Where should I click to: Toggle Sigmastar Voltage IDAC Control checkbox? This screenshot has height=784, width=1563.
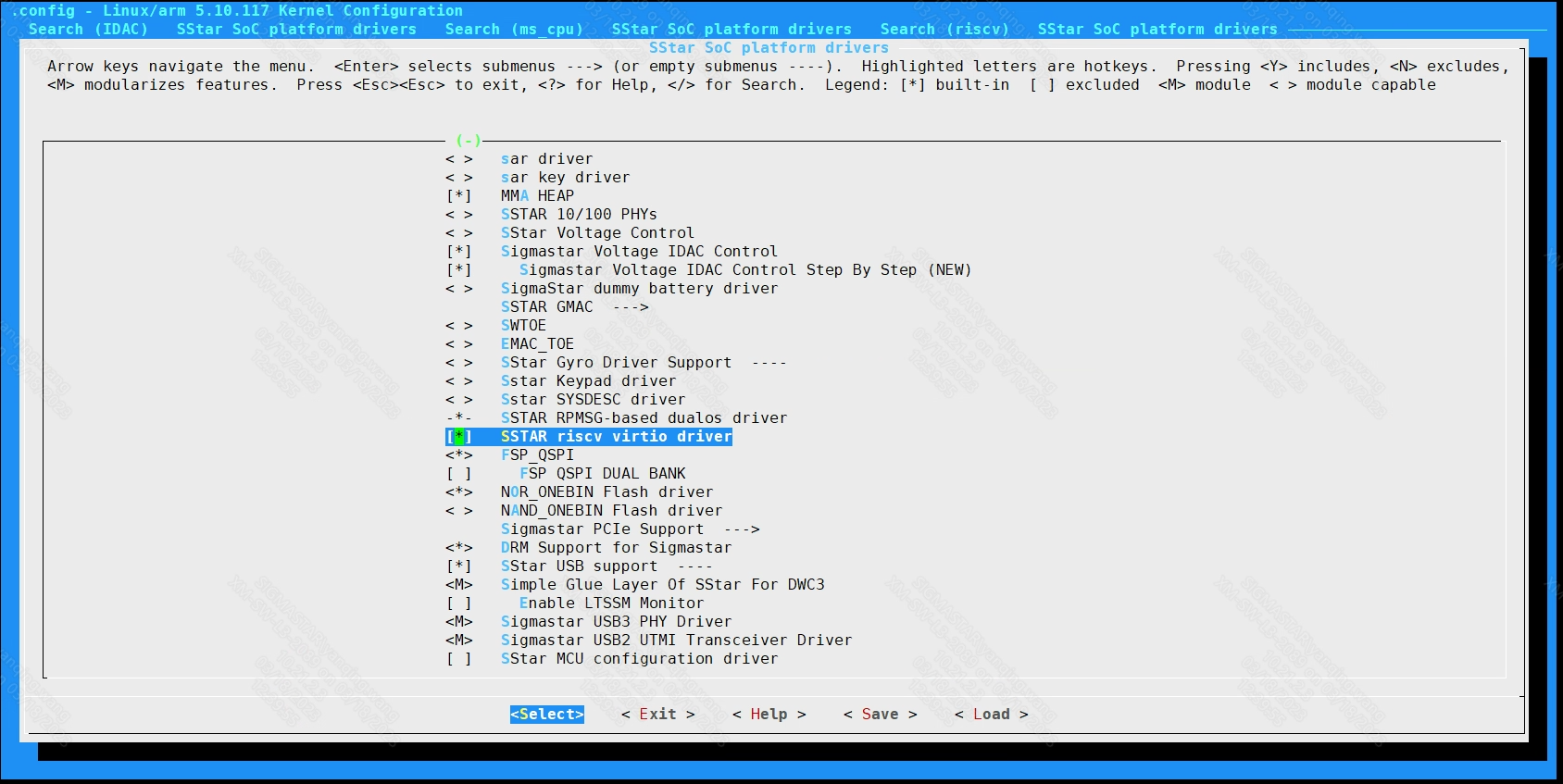459,252
